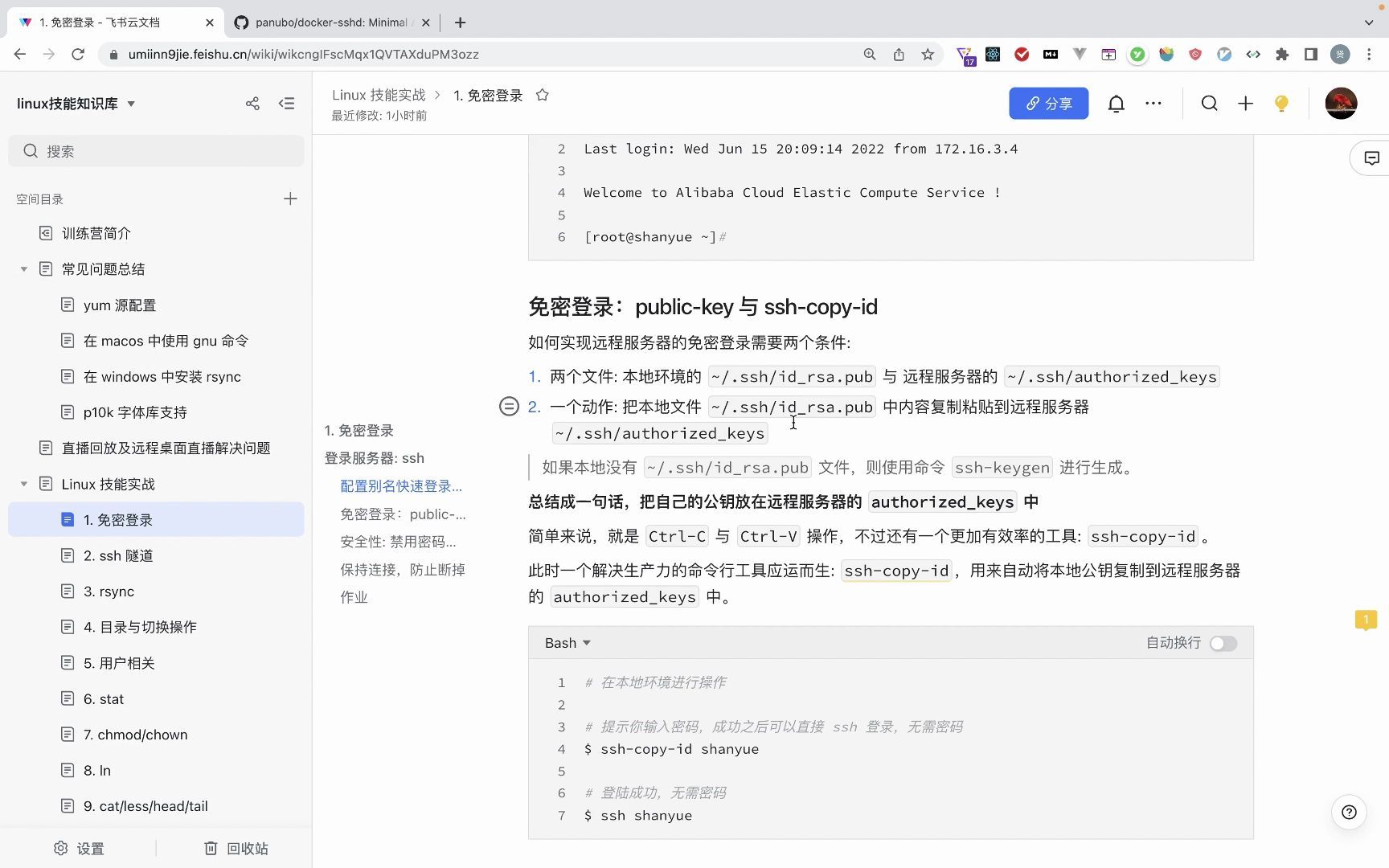Click the lightbulb tips icon in the header

tap(1280, 103)
